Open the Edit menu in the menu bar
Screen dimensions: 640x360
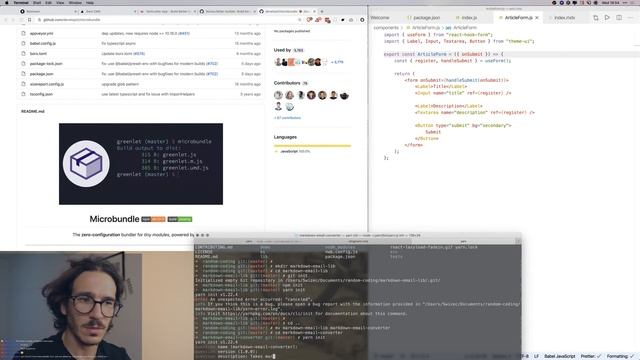click(48, 2)
